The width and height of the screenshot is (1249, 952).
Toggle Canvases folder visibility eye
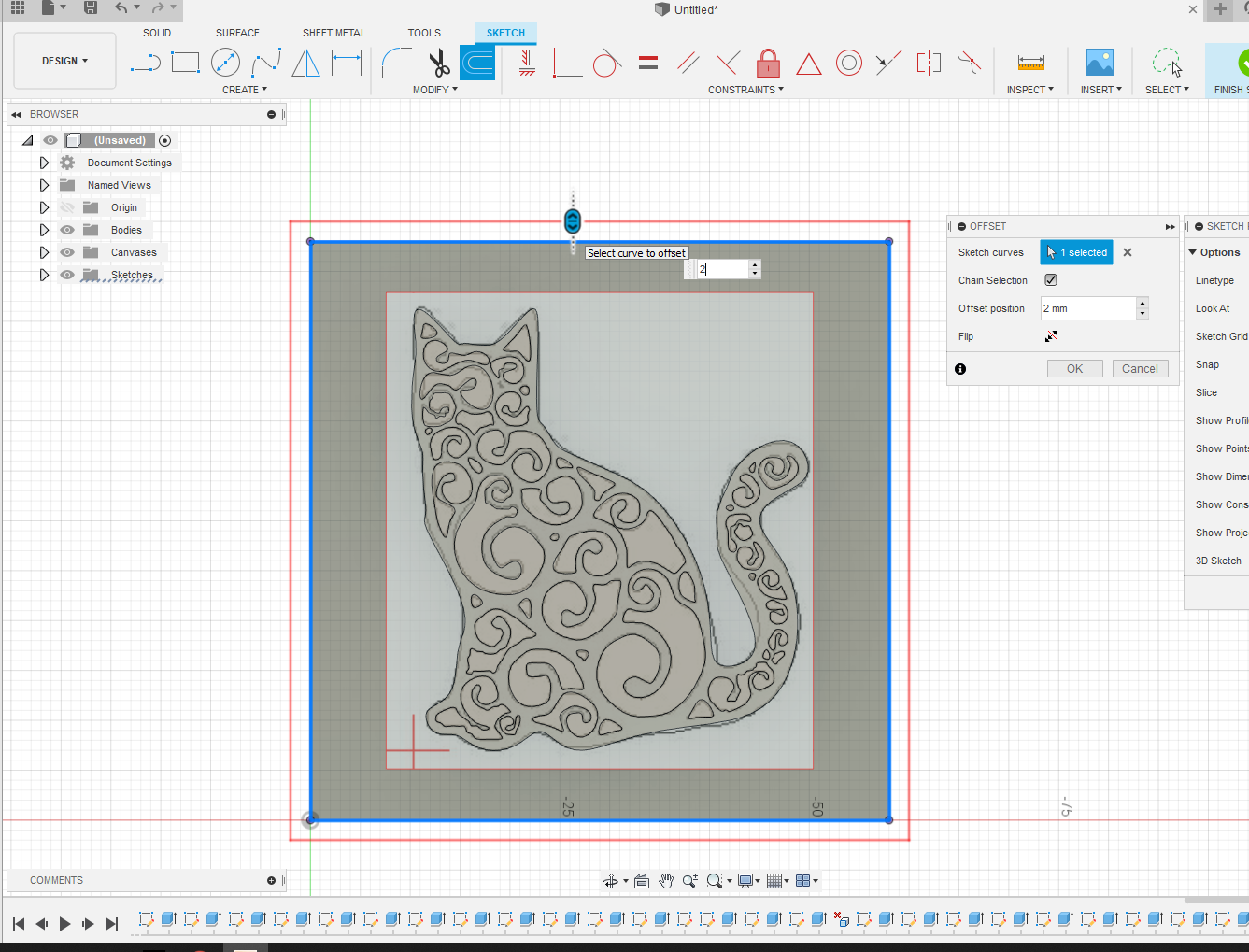(67, 252)
